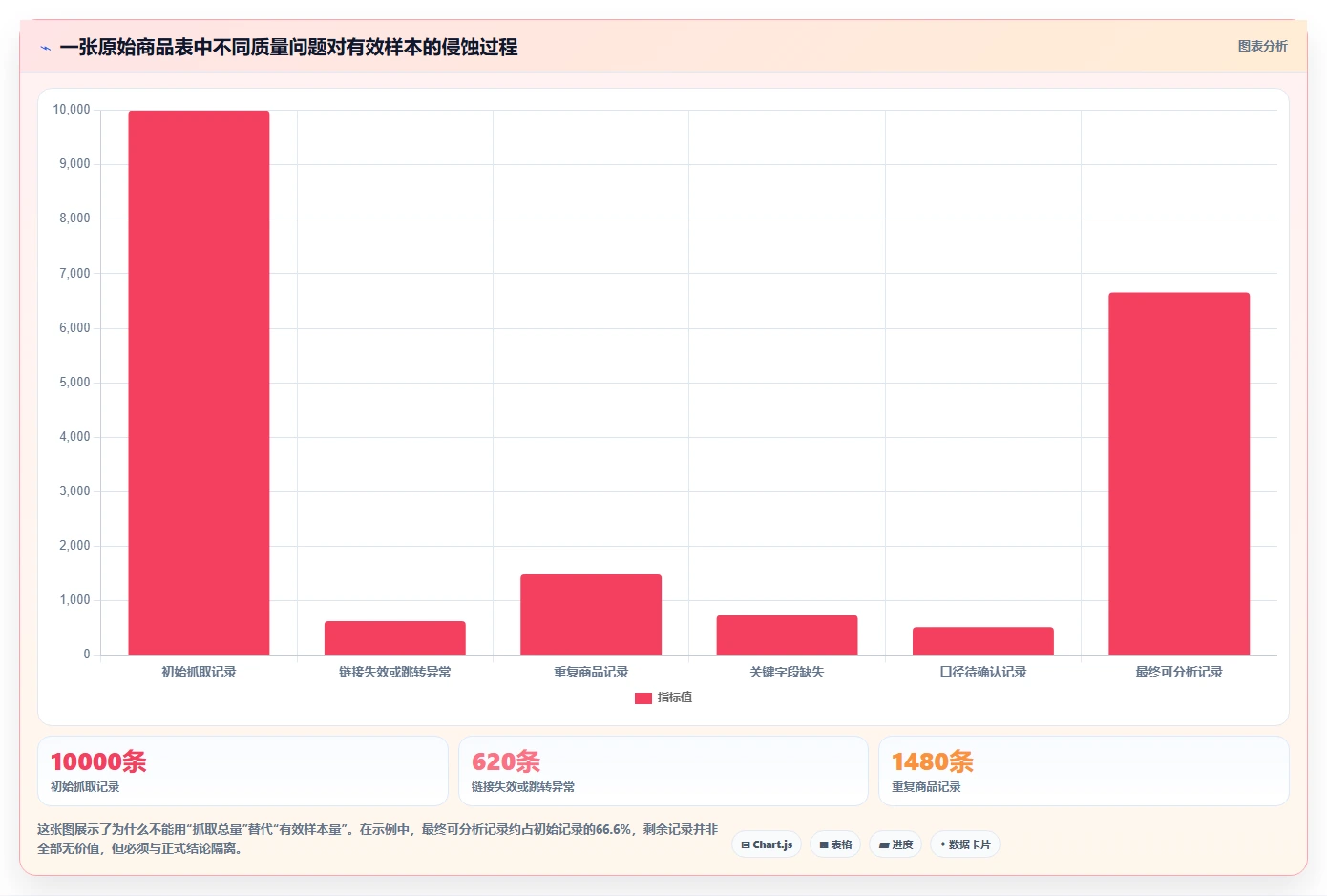Click the 口径待确认记录 x-axis label
This screenshot has width=1327, height=896.
point(983,672)
